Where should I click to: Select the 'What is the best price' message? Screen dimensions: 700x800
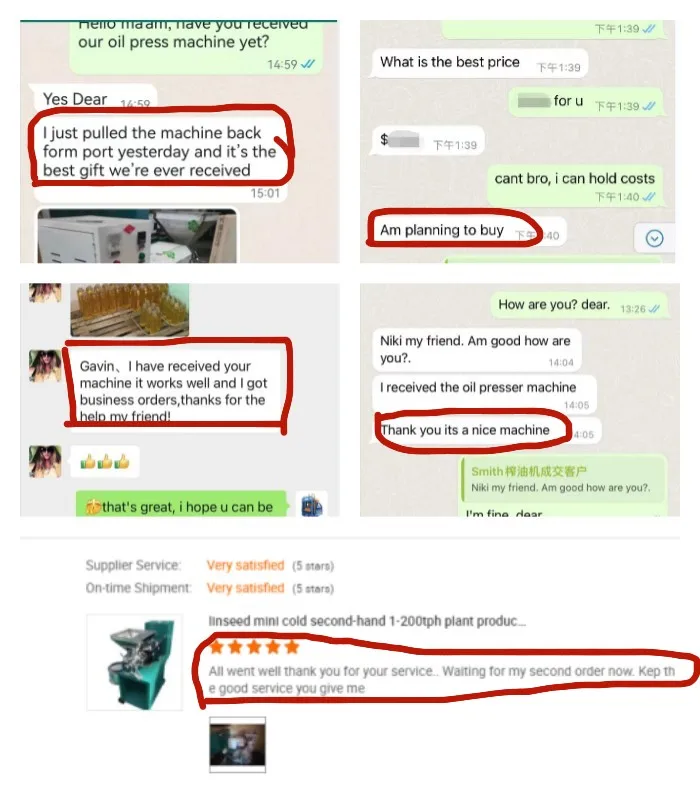[480, 63]
